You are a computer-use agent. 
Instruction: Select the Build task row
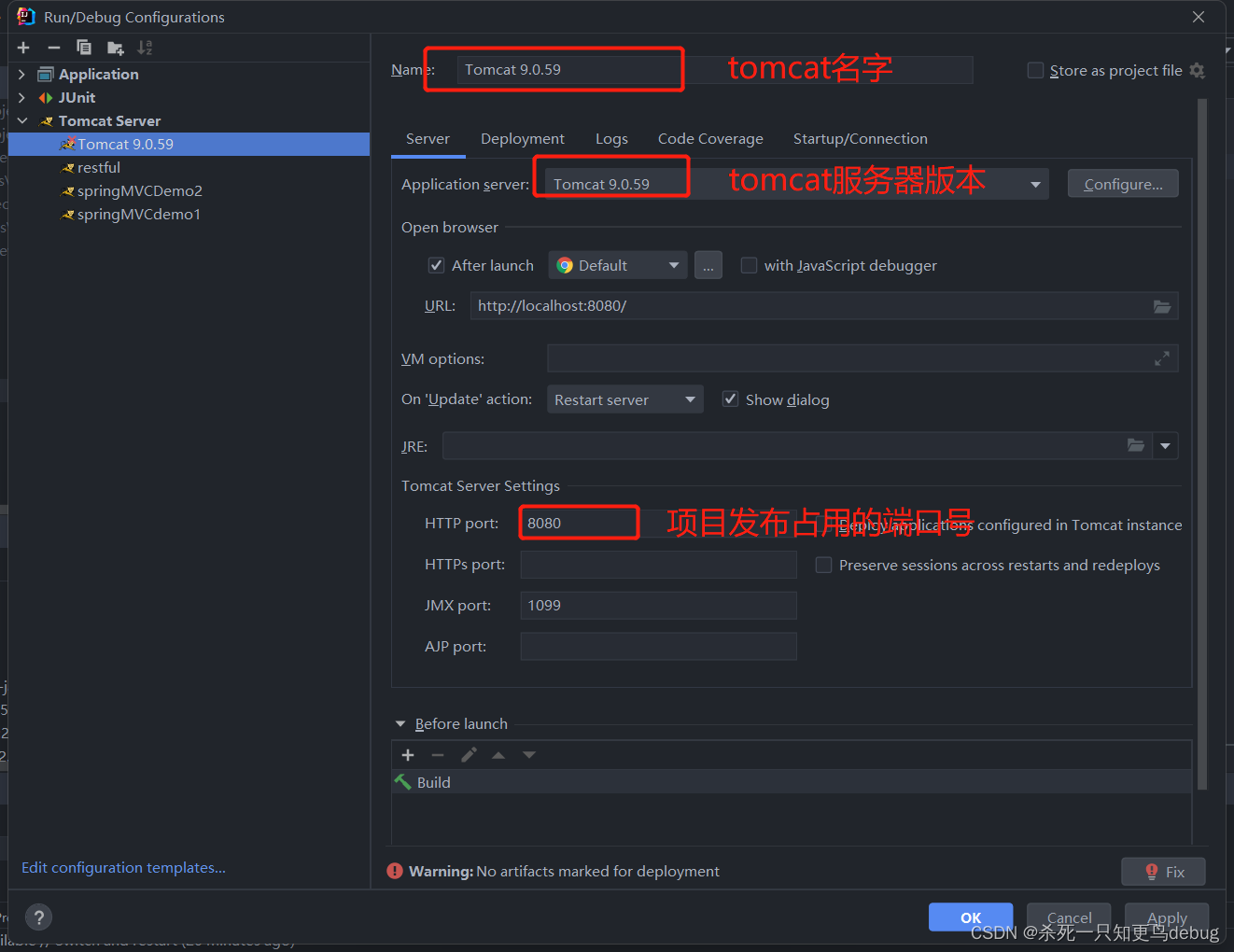pos(792,782)
